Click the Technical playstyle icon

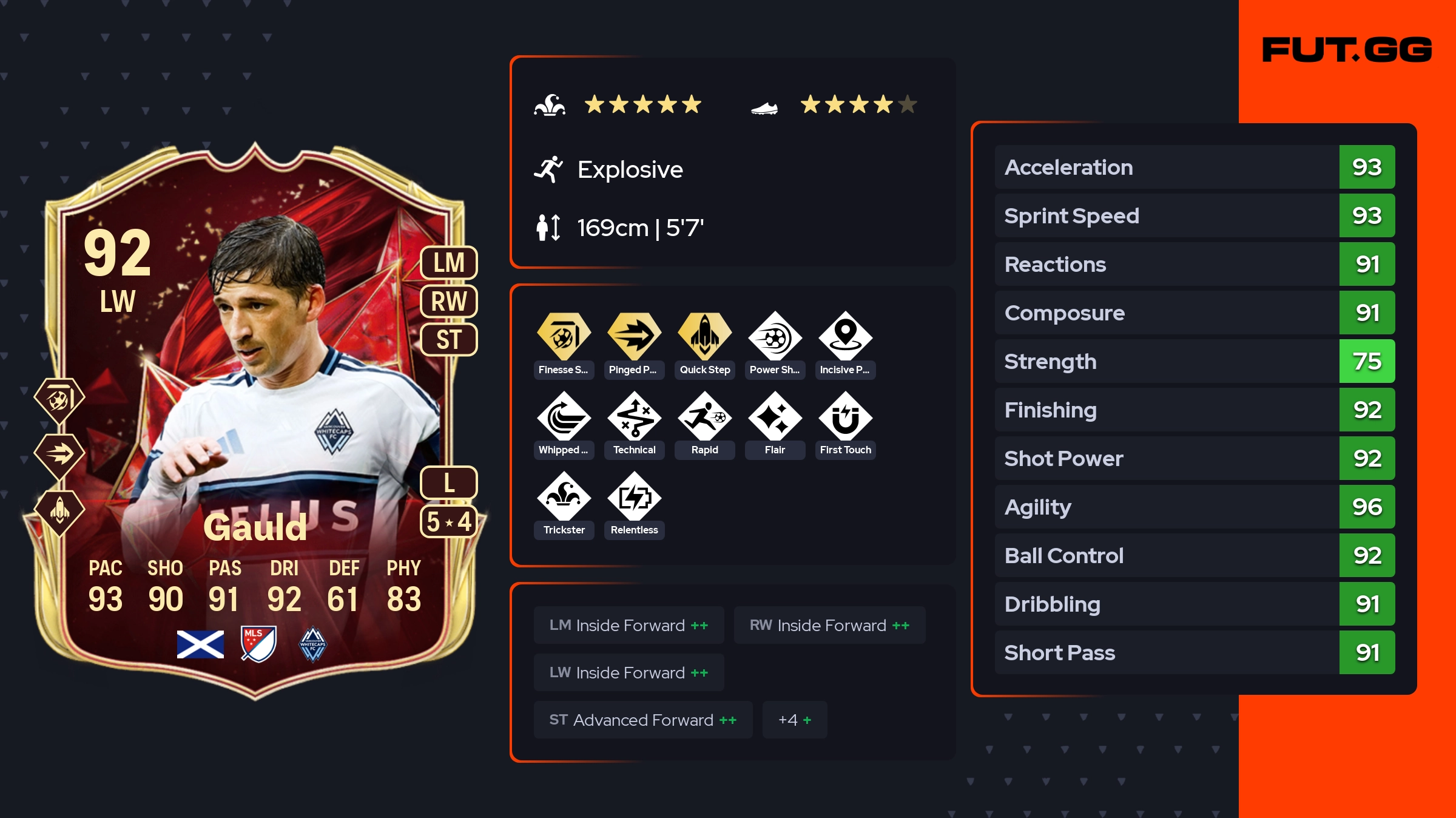point(634,416)
